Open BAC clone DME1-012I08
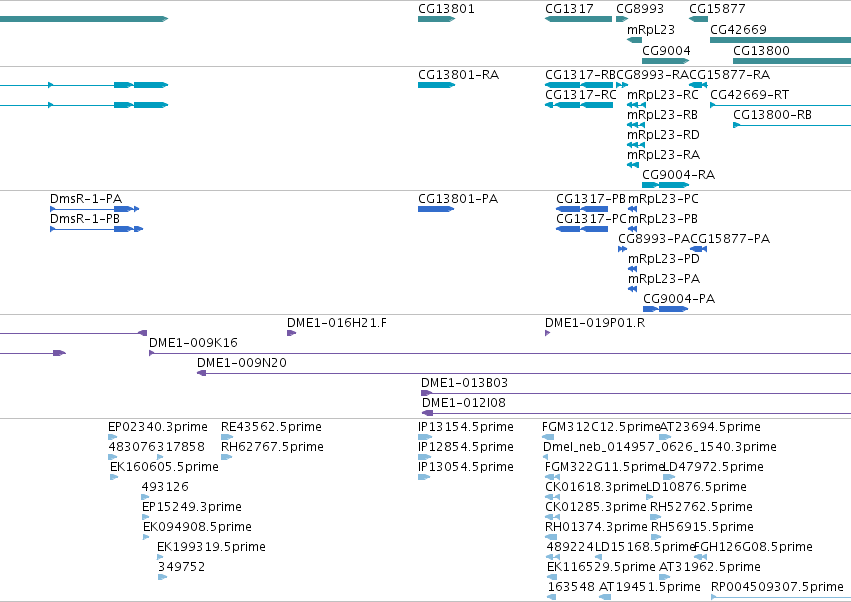This screenshot has height=602, width=851. point(463,403)
